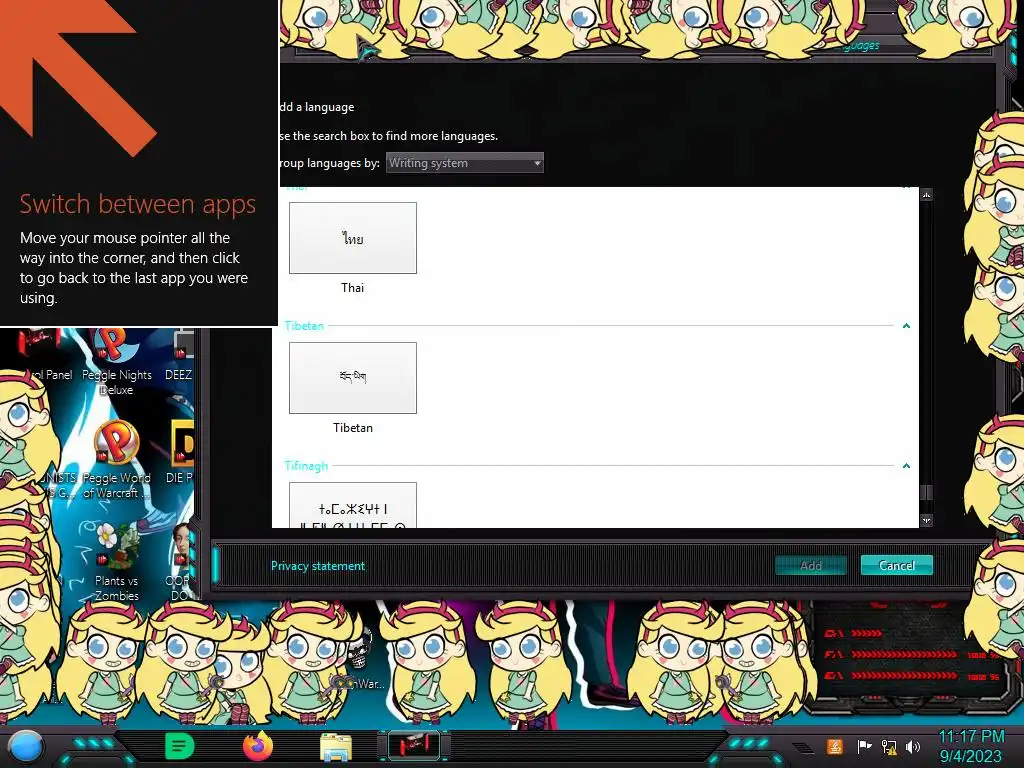
Task: Open 'Group languages by' Writing system dropdown
Action: (x=464, y=163)
